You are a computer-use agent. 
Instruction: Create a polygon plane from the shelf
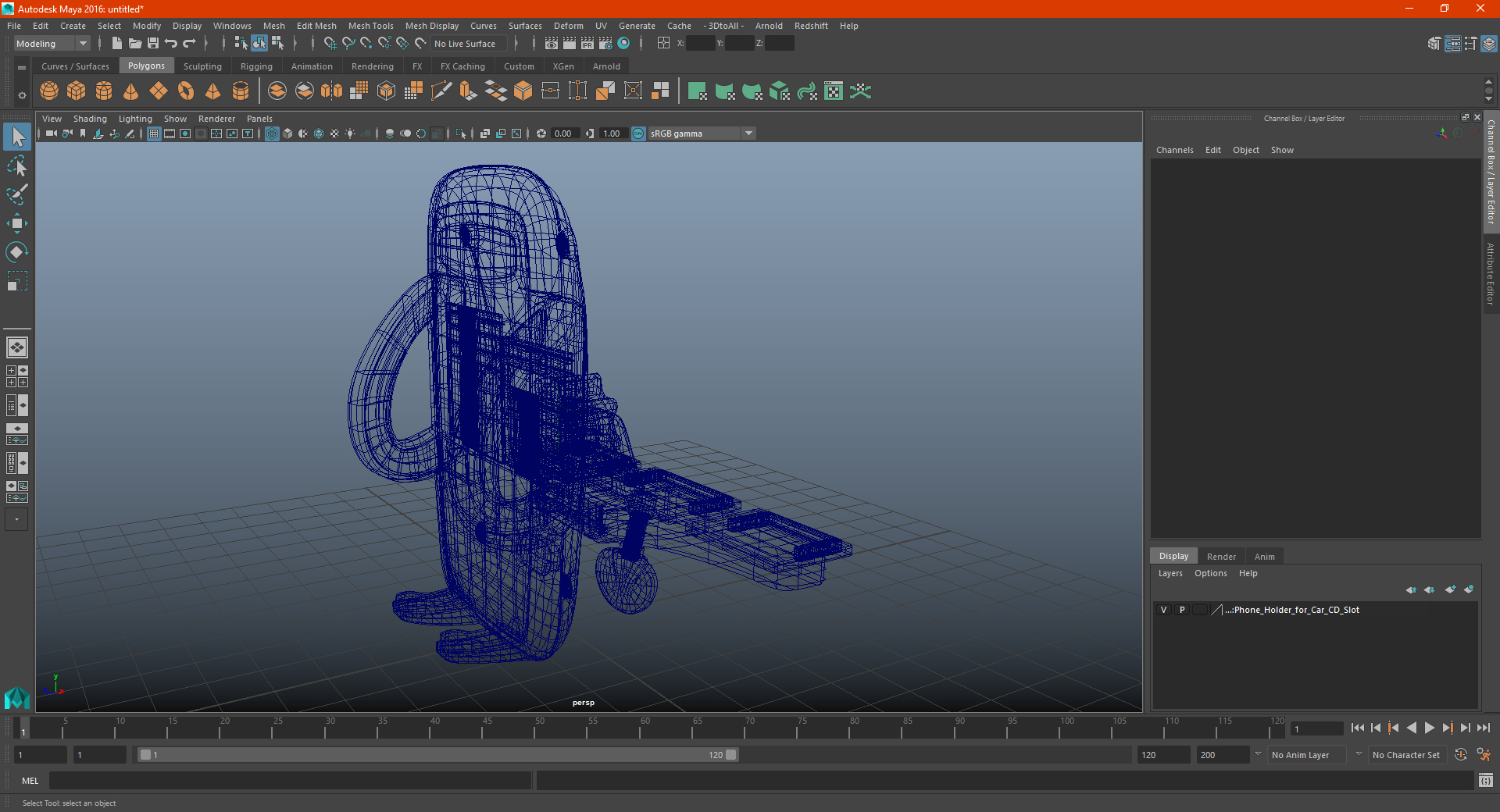[159, 91]
